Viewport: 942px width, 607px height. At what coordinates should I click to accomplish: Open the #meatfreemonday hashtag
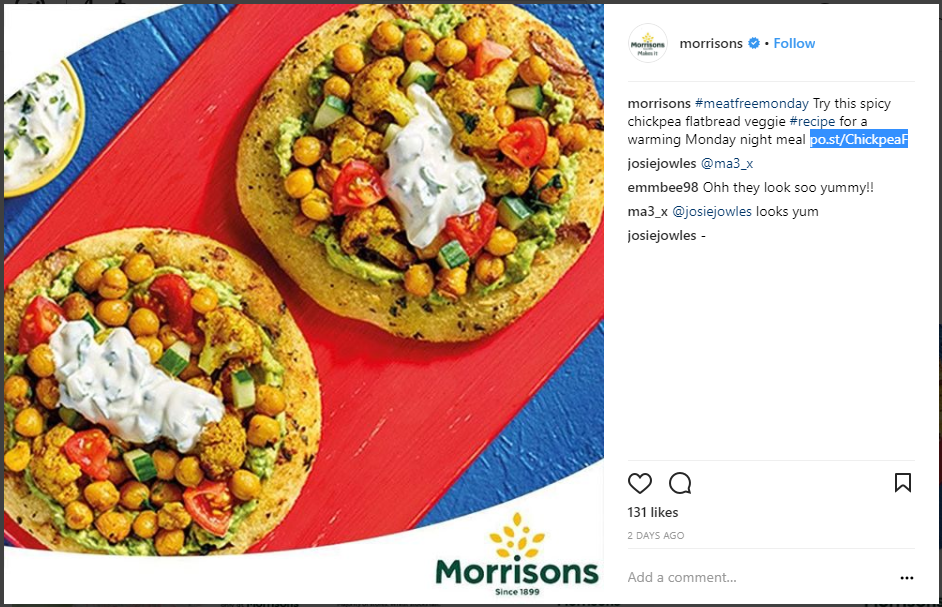click(752, 103)
